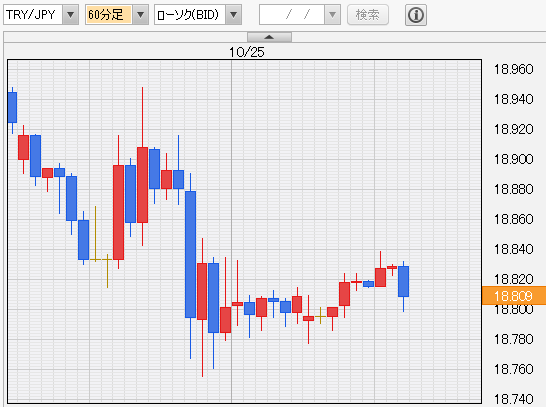Click the 18.740 price axis label
Viewport: 546px width, 407px height.
coord(513,399)
